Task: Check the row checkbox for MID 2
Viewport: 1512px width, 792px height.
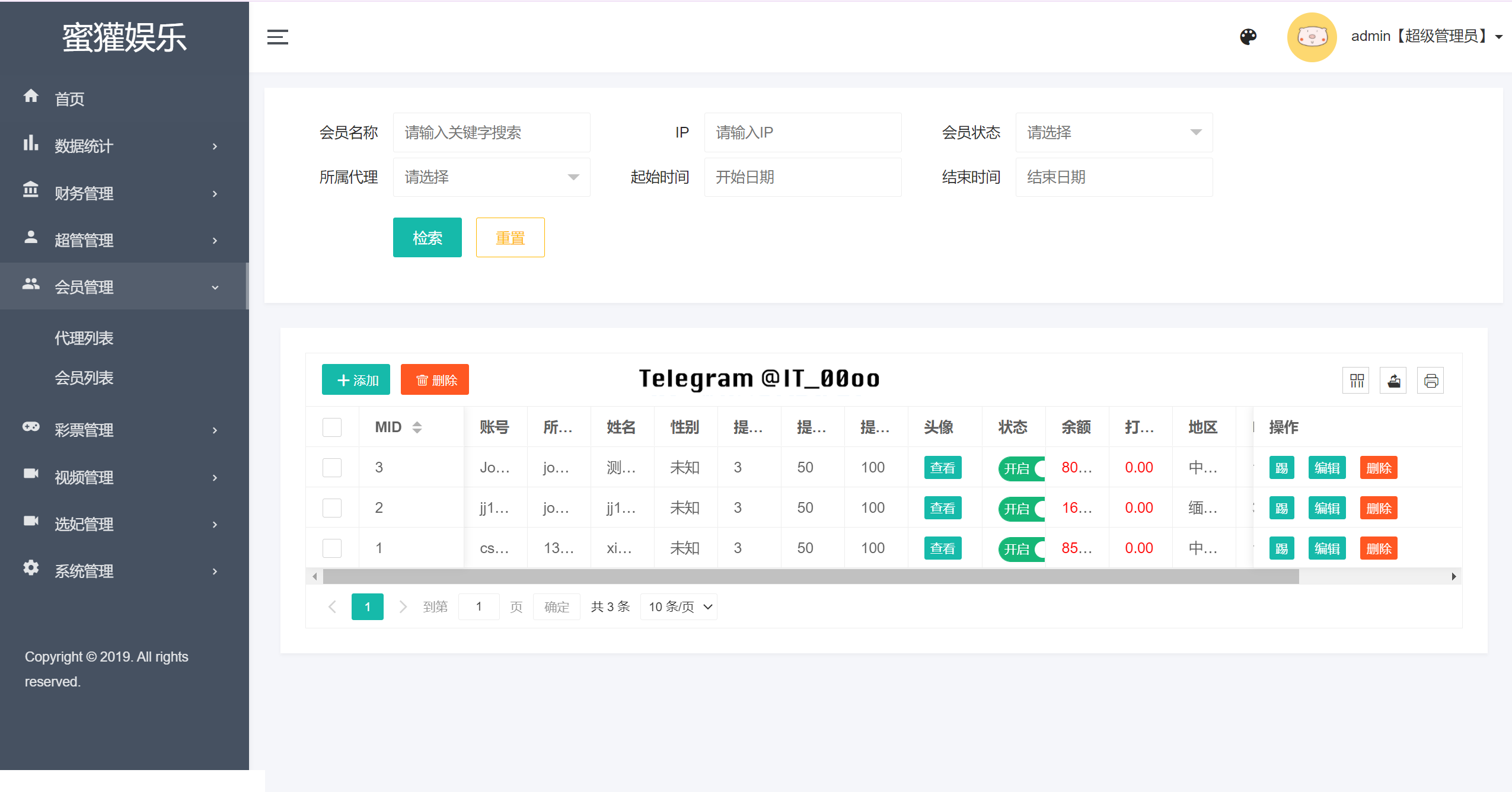Action: click(332, 507)
